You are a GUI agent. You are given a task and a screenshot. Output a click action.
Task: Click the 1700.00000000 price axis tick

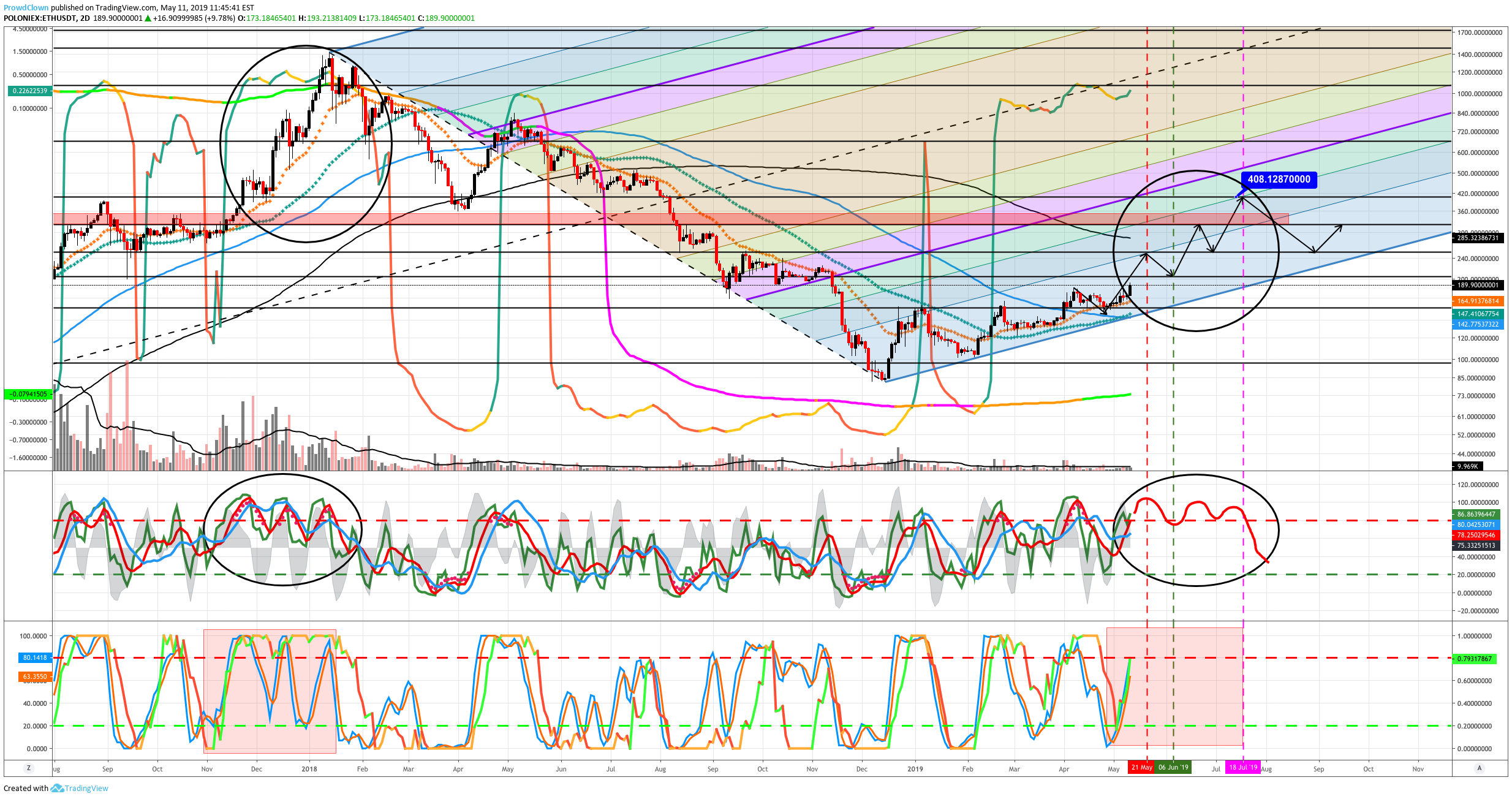[x=1479, y=32]
